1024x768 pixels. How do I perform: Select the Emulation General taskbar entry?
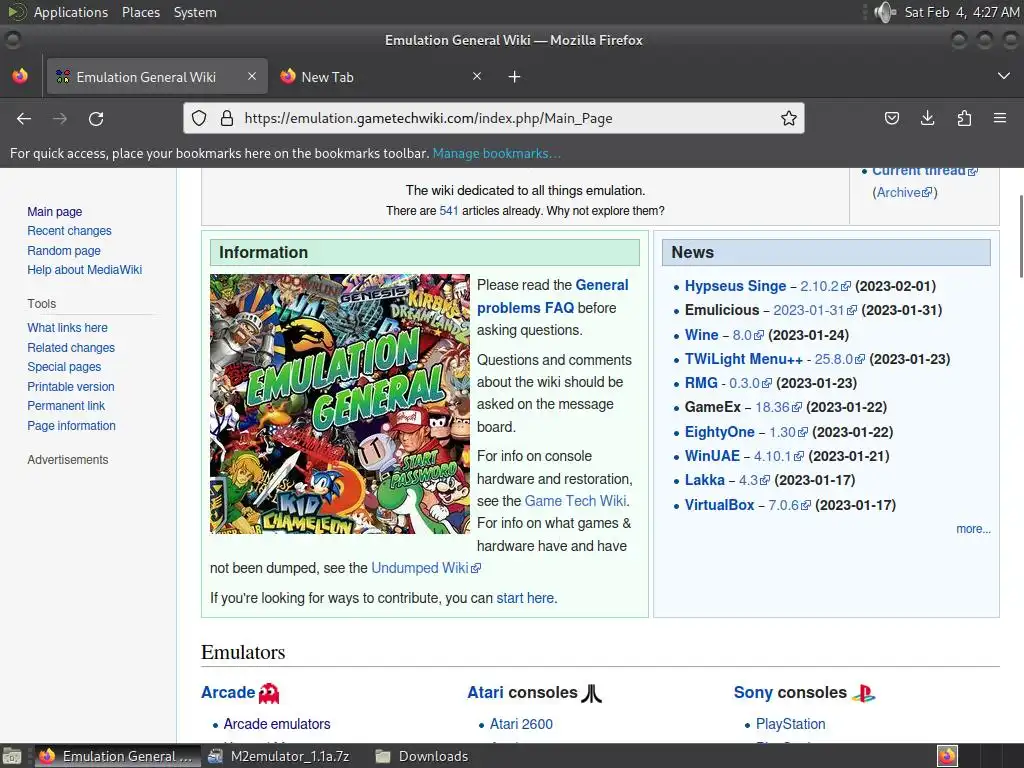[118, 756]
